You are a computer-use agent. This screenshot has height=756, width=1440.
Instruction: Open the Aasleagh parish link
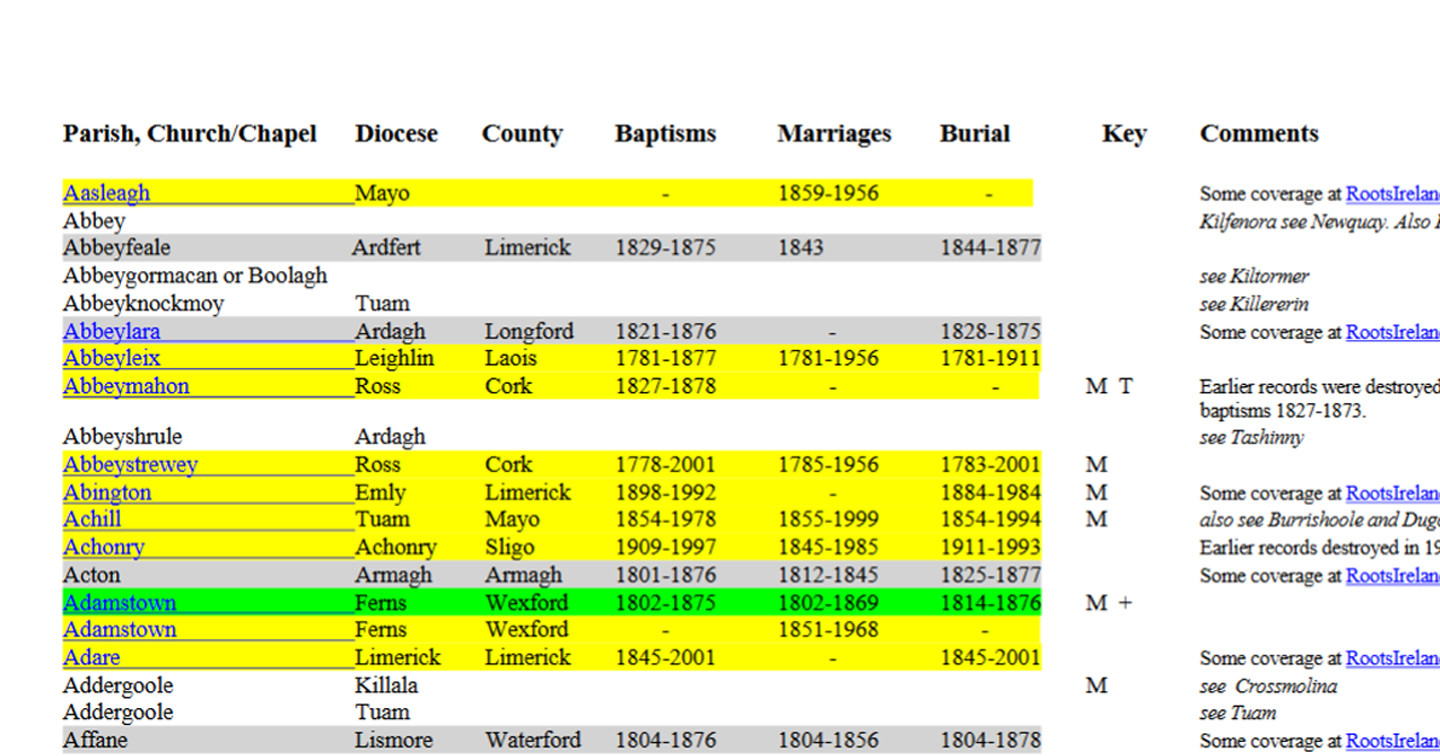tap(107, 193)
